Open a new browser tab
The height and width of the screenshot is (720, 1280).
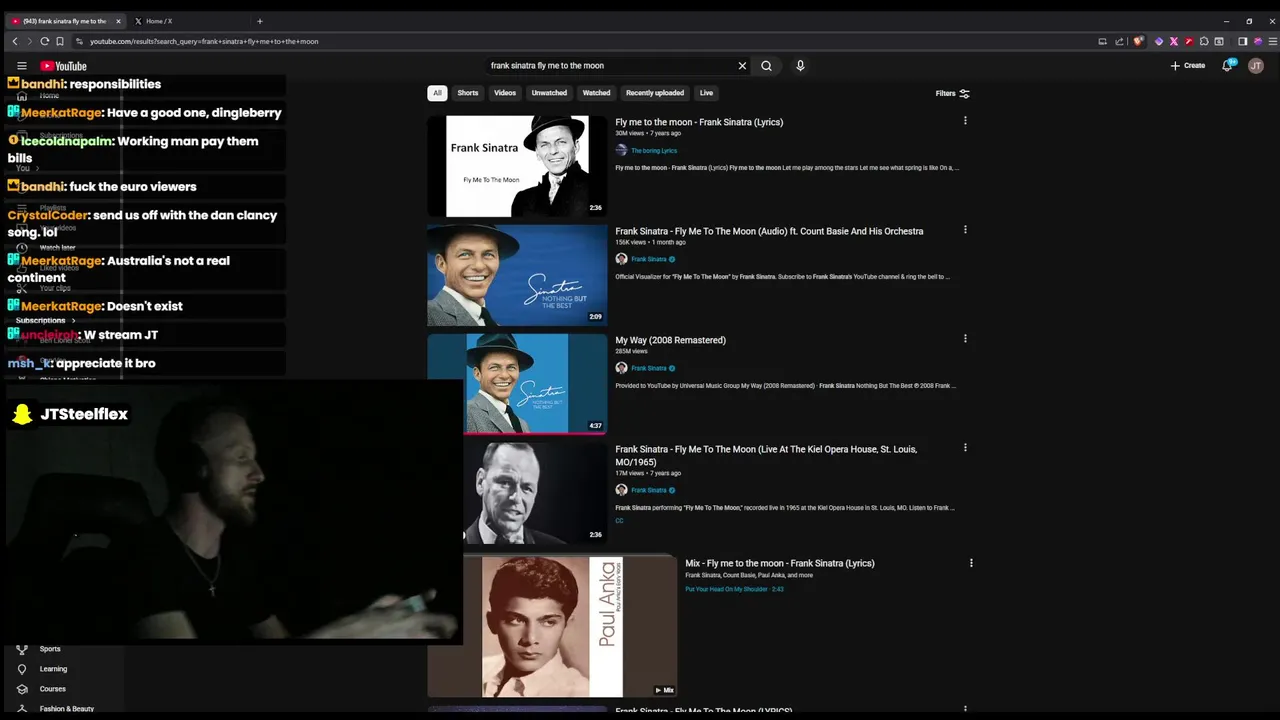259,21
